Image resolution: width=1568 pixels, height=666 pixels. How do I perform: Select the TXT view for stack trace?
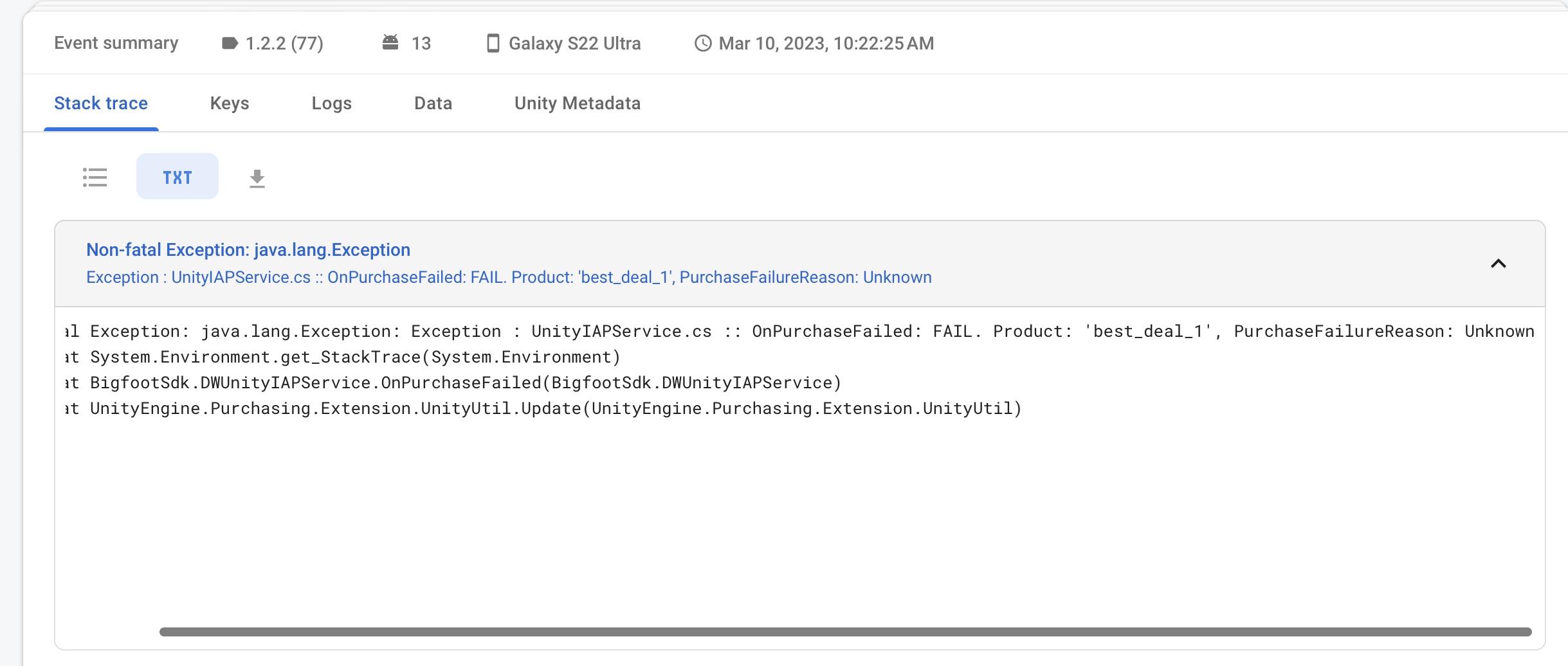pyautogui.click(x=178, y=177)
